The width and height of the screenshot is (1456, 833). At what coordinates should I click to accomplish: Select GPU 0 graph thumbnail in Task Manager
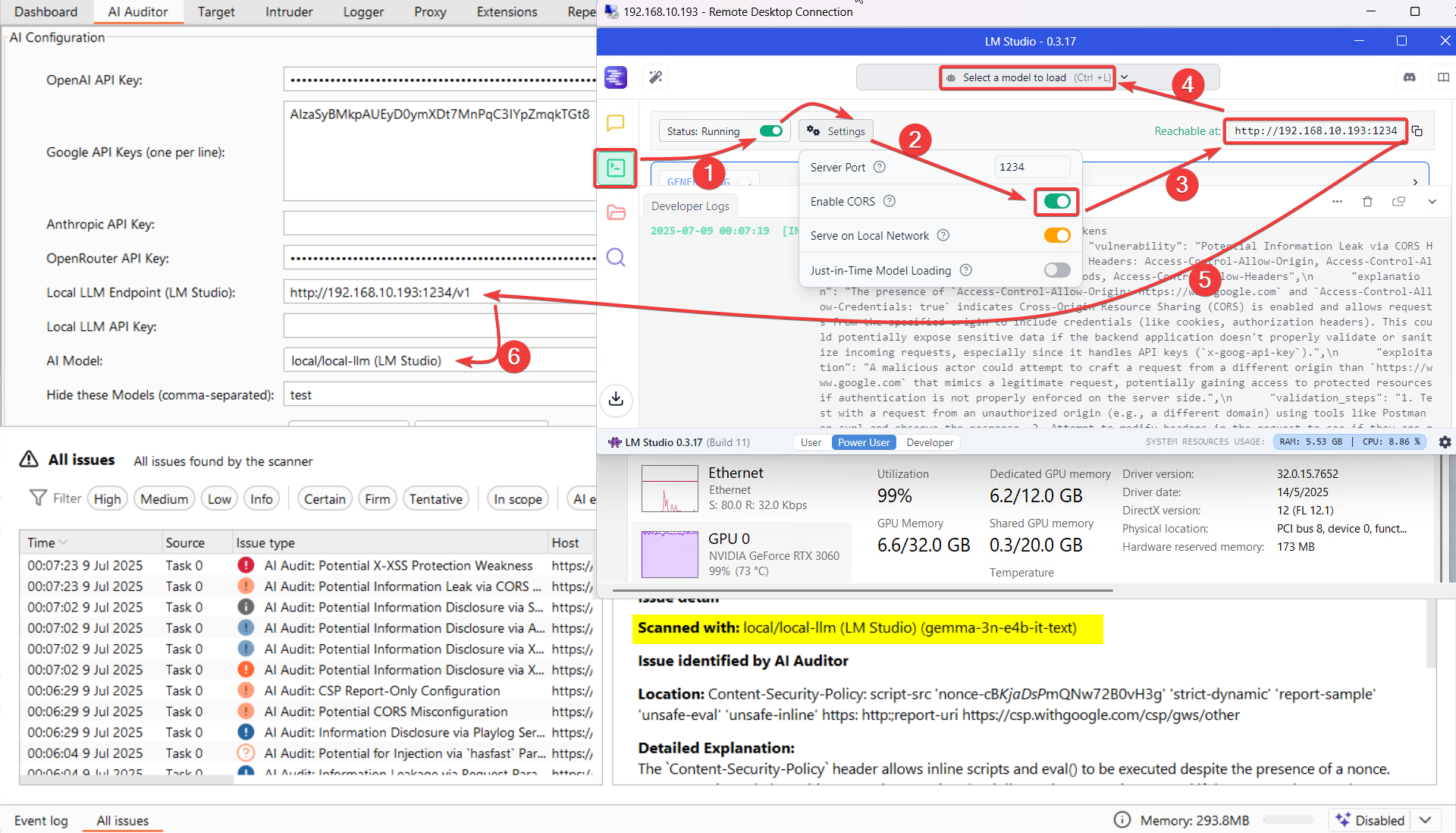coord(670,555)
